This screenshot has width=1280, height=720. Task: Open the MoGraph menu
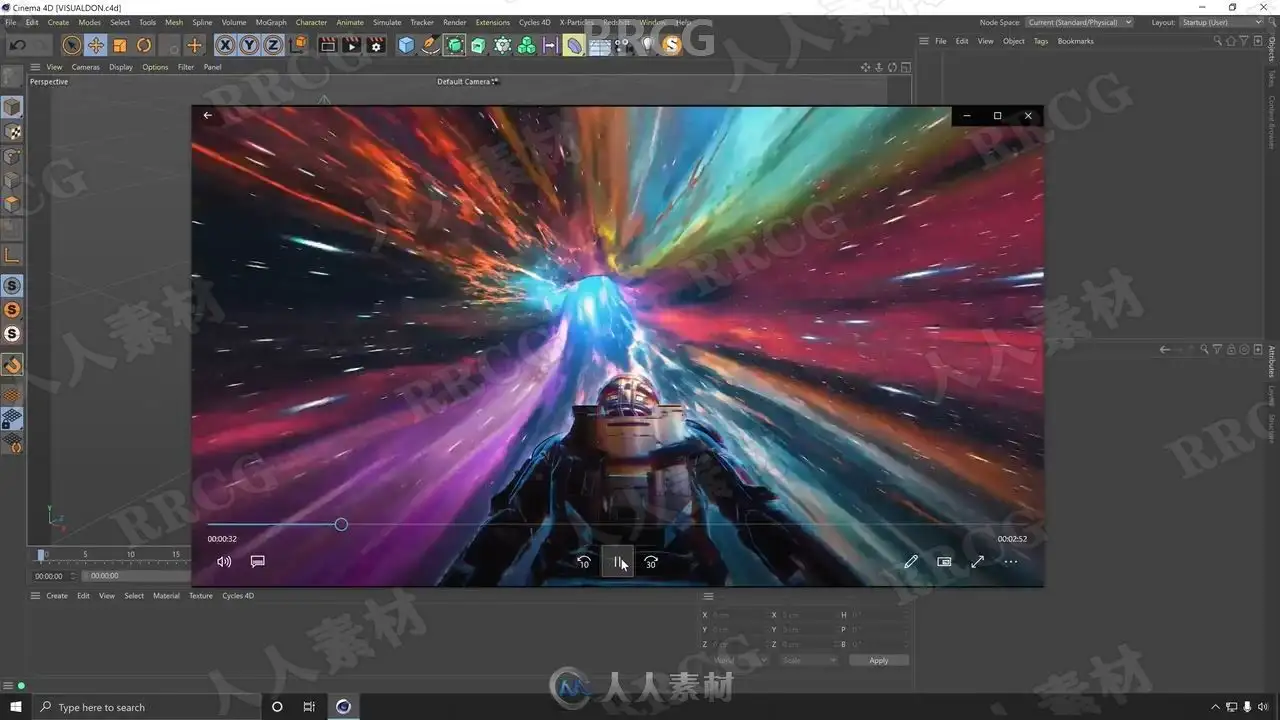[x=271, y=22]
